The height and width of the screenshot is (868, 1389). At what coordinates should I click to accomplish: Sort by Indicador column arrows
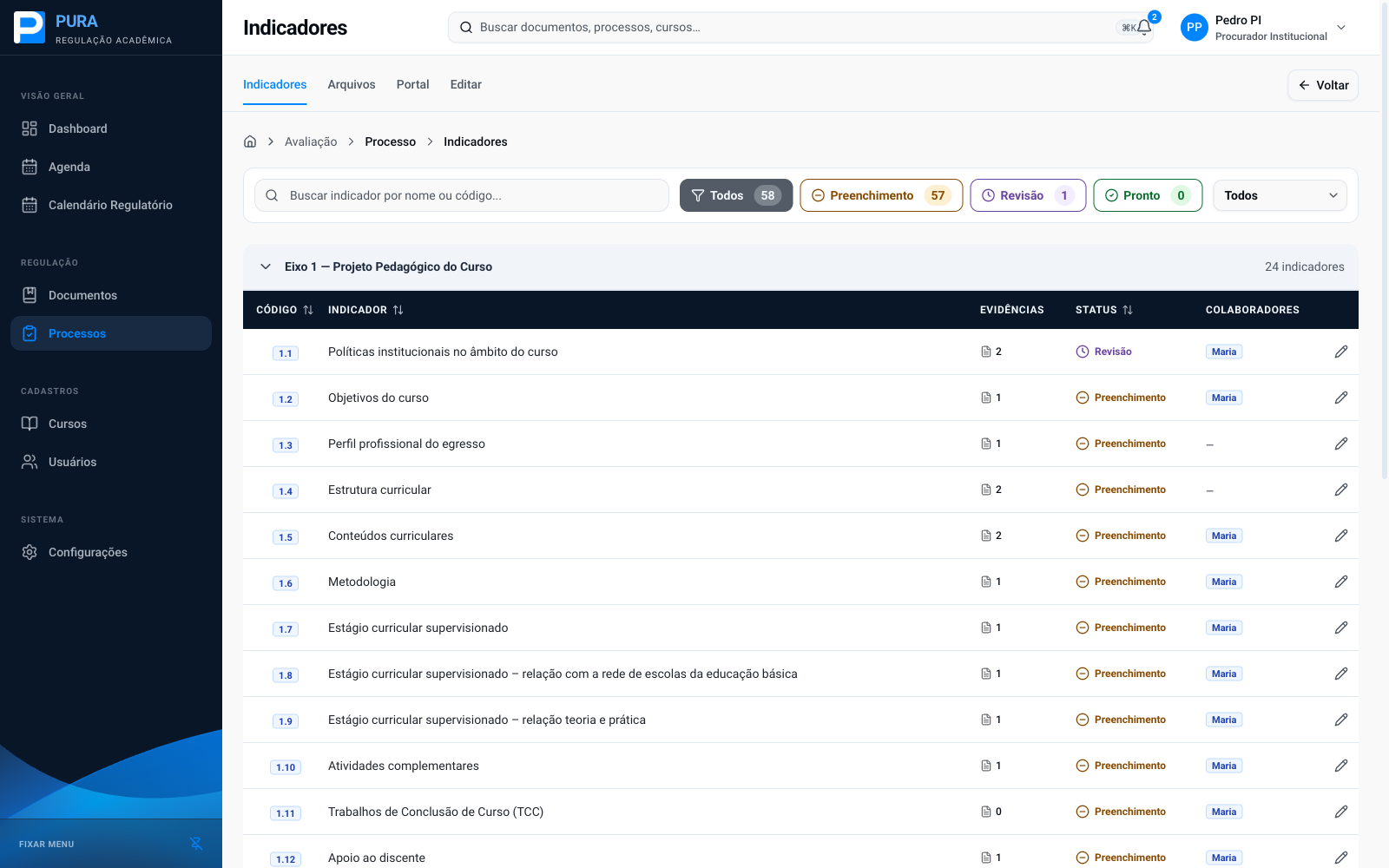(398, 310)
